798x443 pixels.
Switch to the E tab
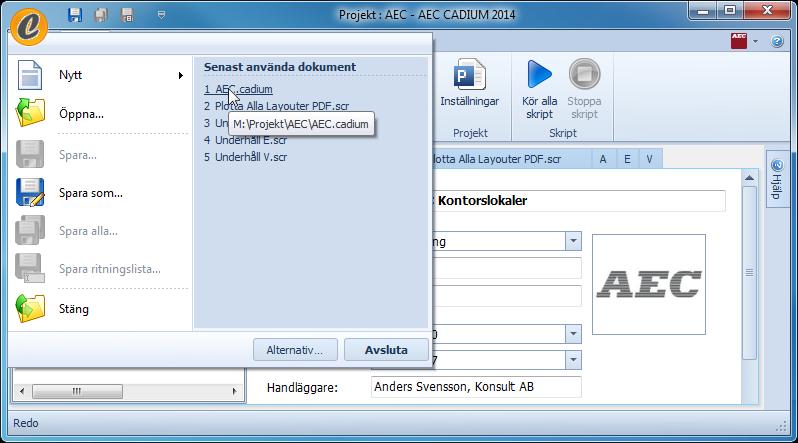(627, 159)
